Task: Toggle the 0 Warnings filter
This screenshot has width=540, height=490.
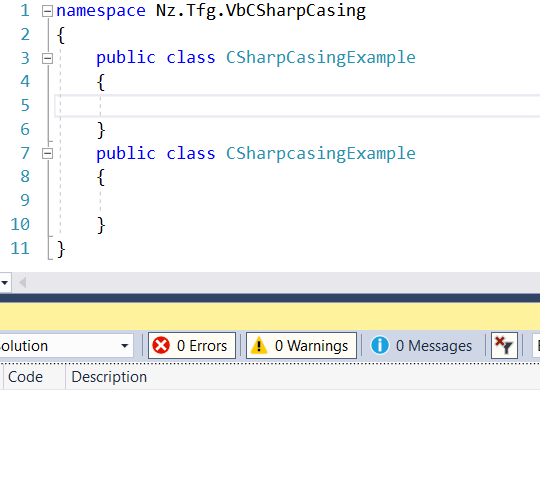Action: [301, 345]
